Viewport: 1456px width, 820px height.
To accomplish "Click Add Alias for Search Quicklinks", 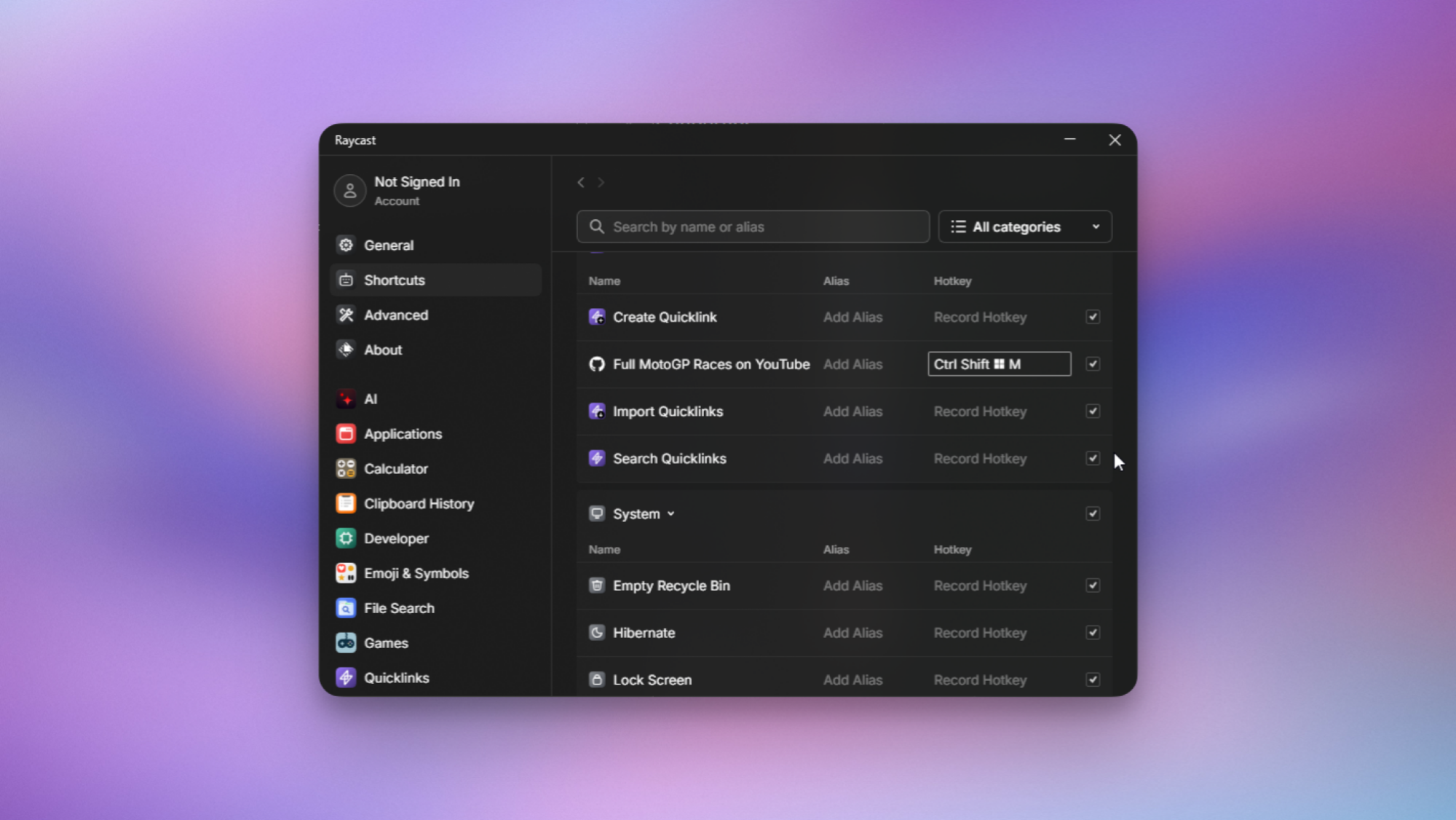I will (x=852, y=459).
